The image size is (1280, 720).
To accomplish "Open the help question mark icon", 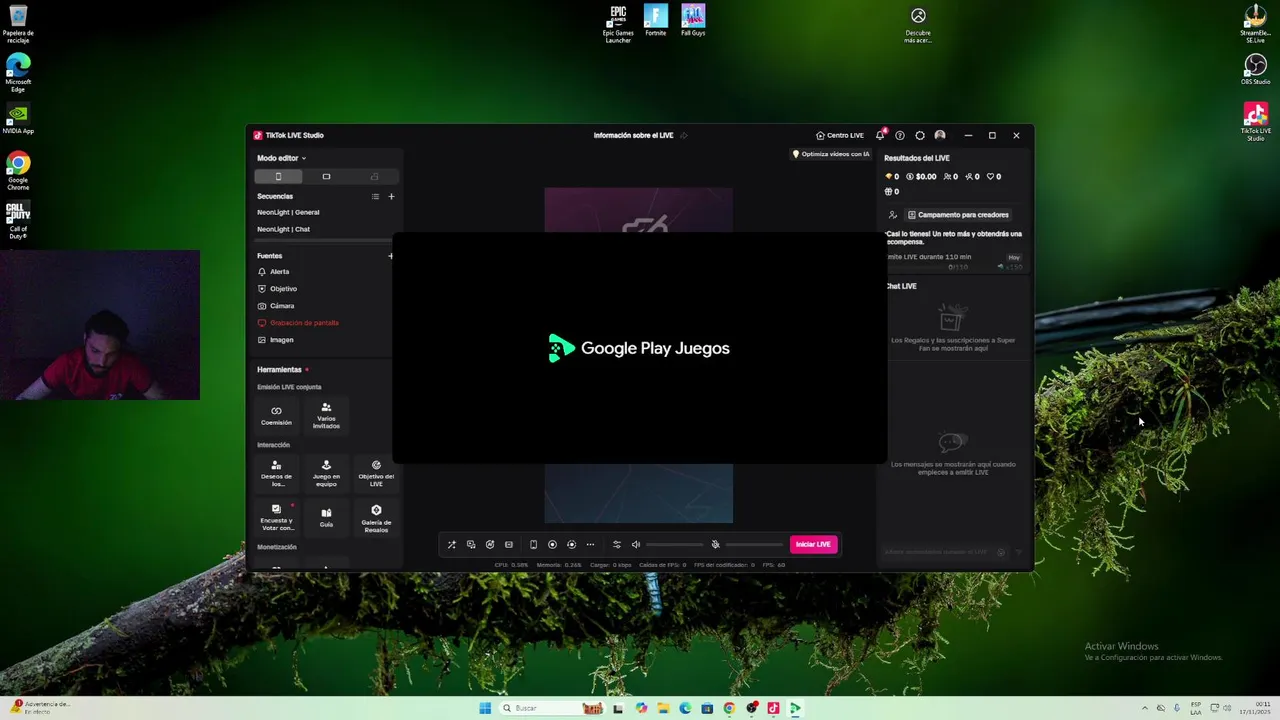I will point(900,135).
